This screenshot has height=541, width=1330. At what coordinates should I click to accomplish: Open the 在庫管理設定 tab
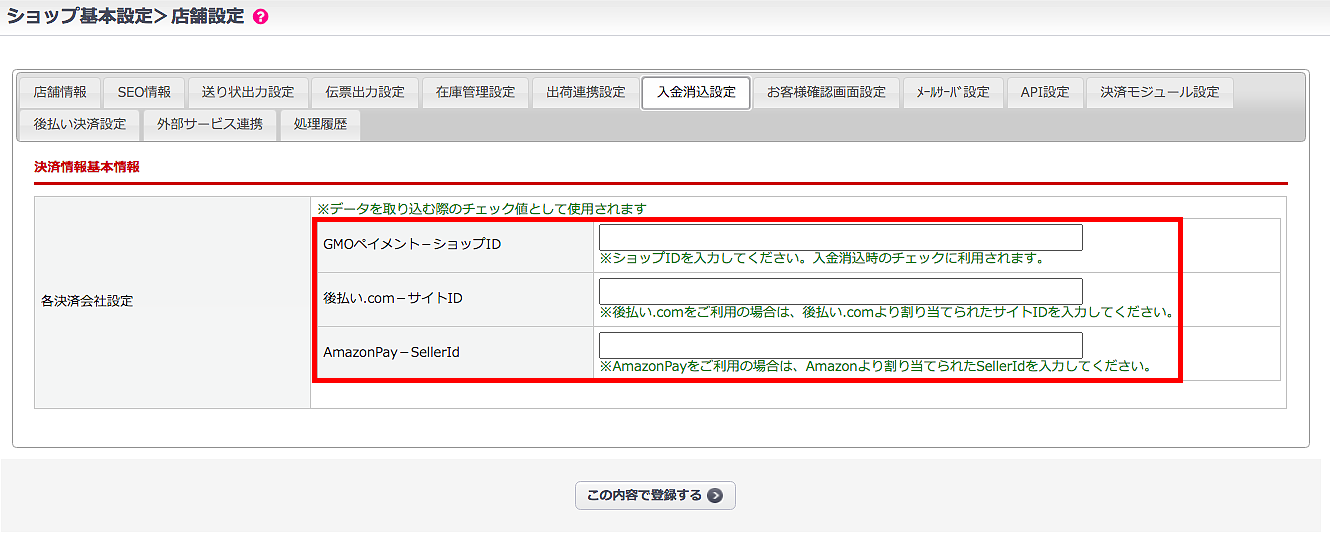coord(475,92)
